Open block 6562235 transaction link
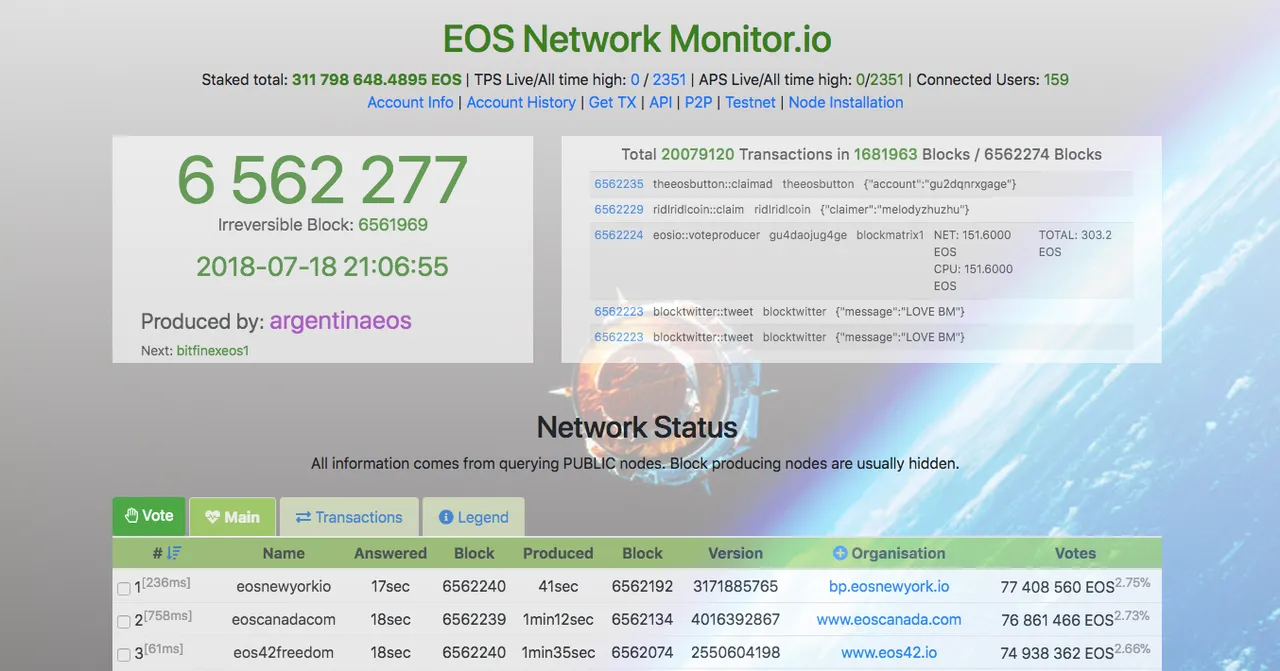The height and width of the screenshot is (671, 1280). pos(619,184)
